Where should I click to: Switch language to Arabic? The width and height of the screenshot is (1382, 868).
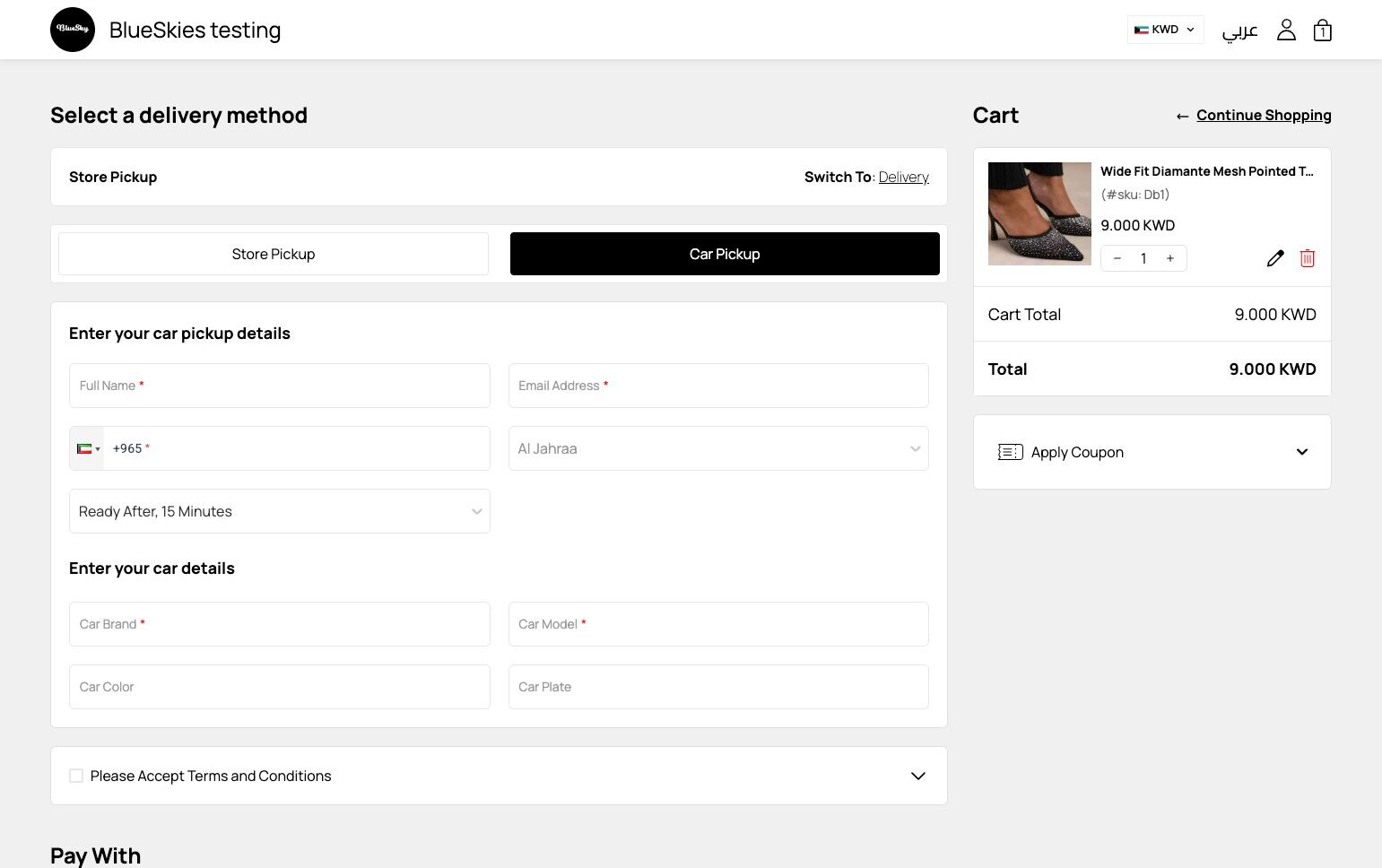click(x=1239, y=31)
